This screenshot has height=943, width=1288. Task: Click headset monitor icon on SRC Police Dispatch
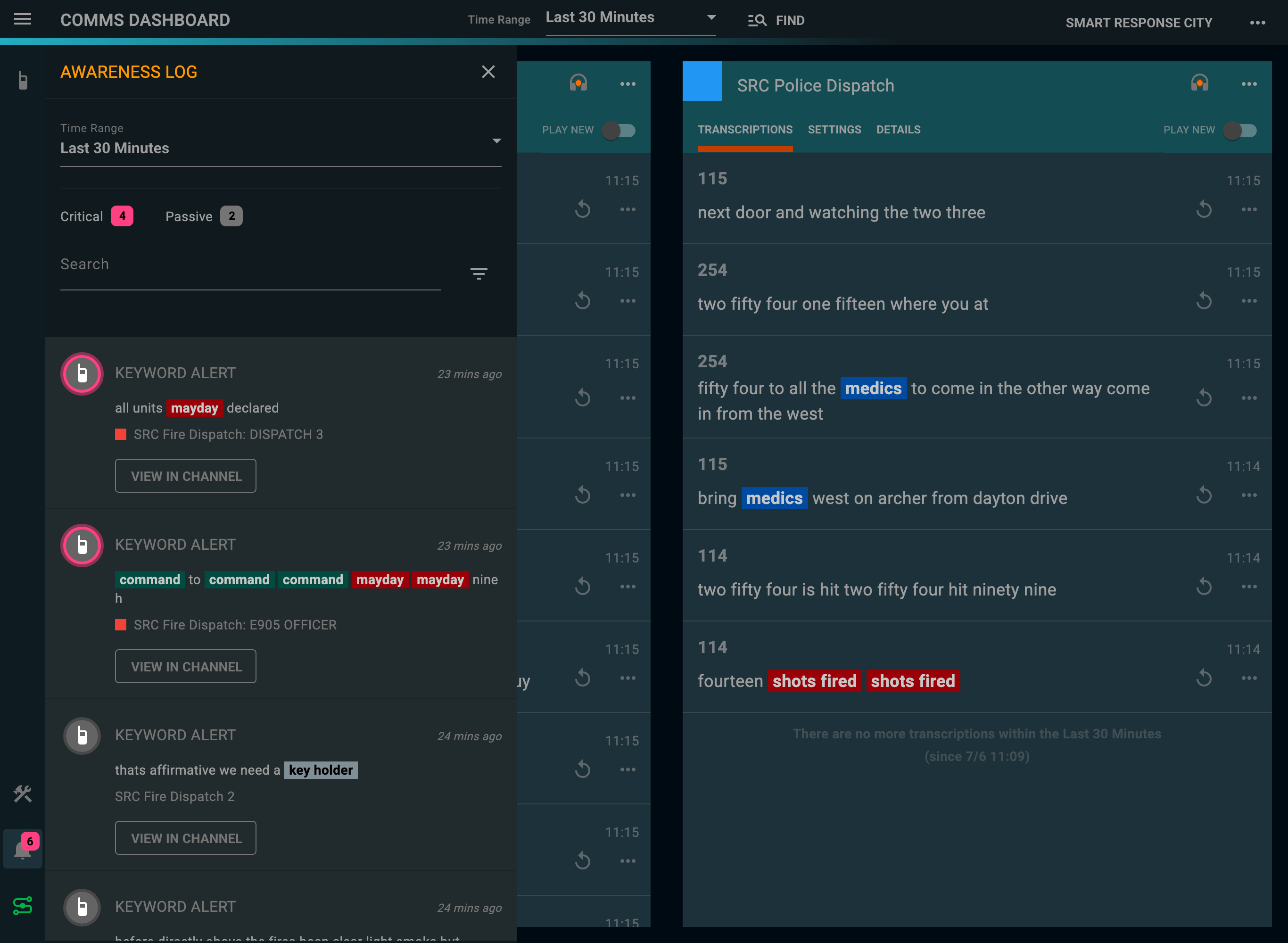click(x=1199, y=84)
